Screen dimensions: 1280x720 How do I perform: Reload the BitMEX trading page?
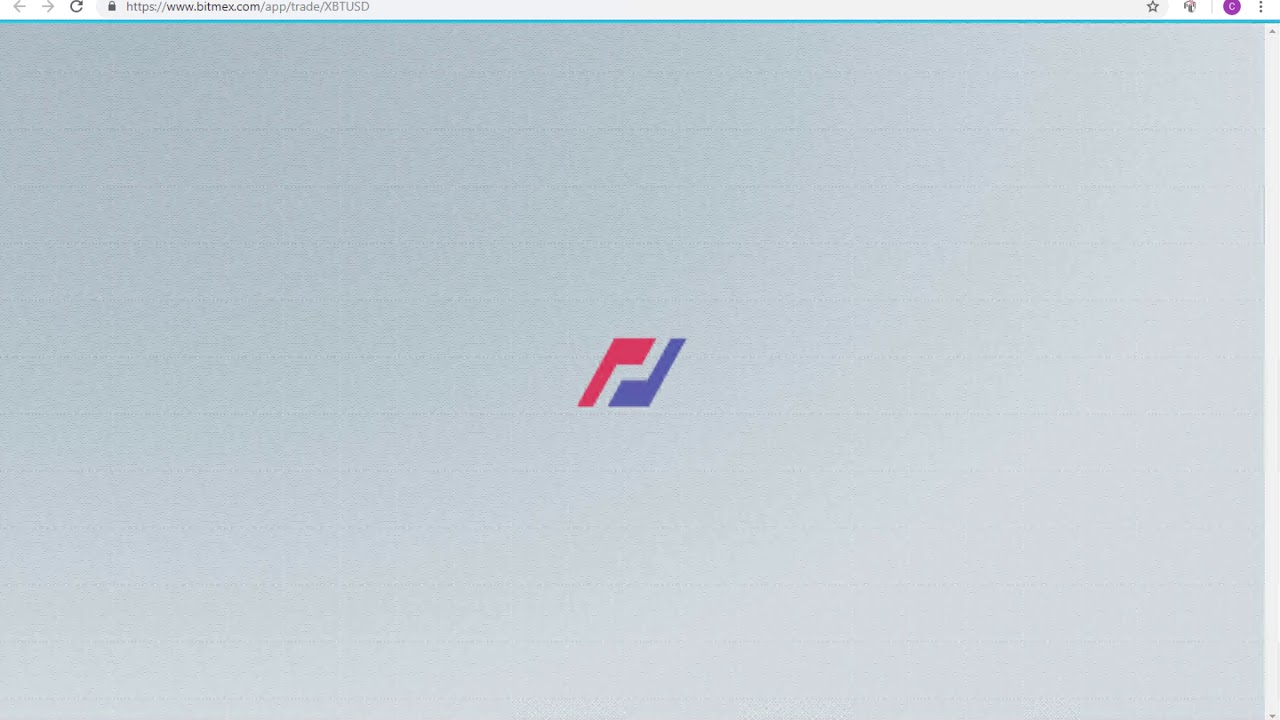[x=76, y=7]
